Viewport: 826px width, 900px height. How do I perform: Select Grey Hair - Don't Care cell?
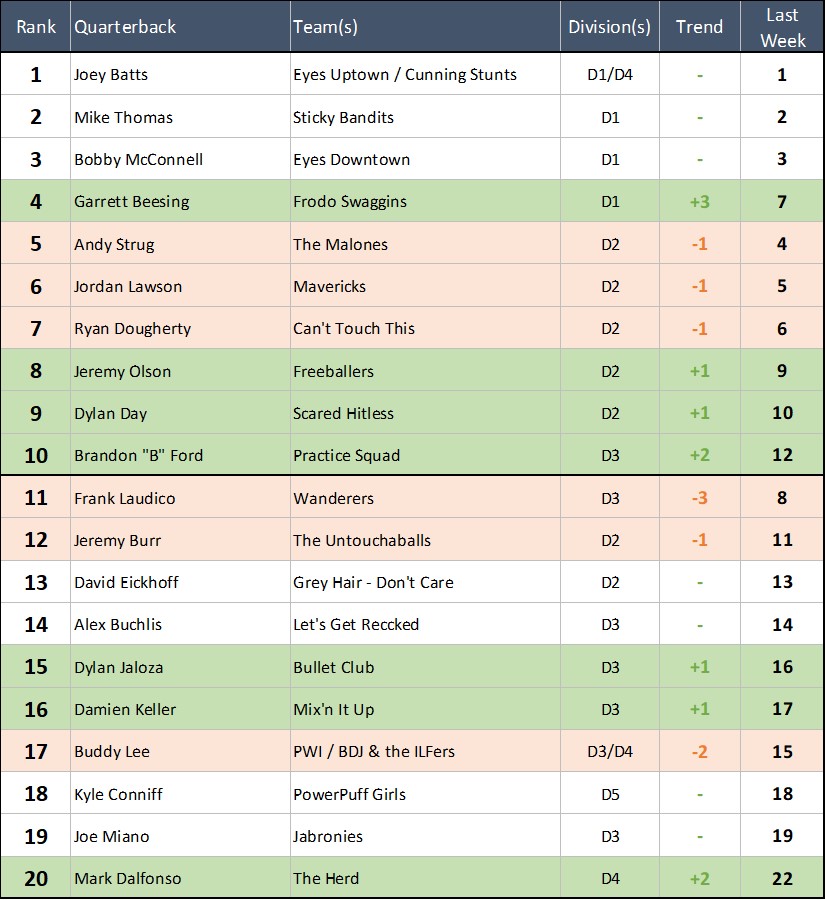[373, 583]
